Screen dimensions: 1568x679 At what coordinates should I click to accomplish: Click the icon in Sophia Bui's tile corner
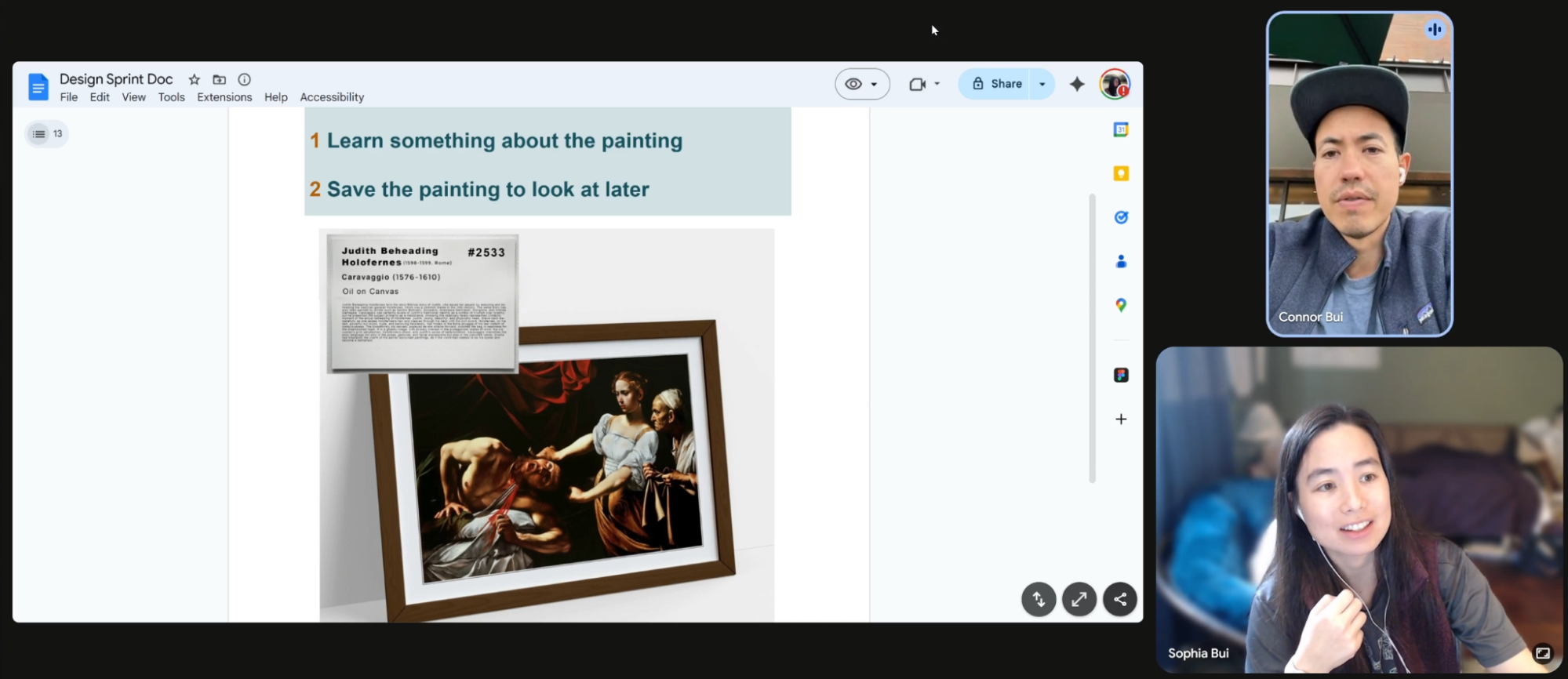click(x=1542, y=653)
